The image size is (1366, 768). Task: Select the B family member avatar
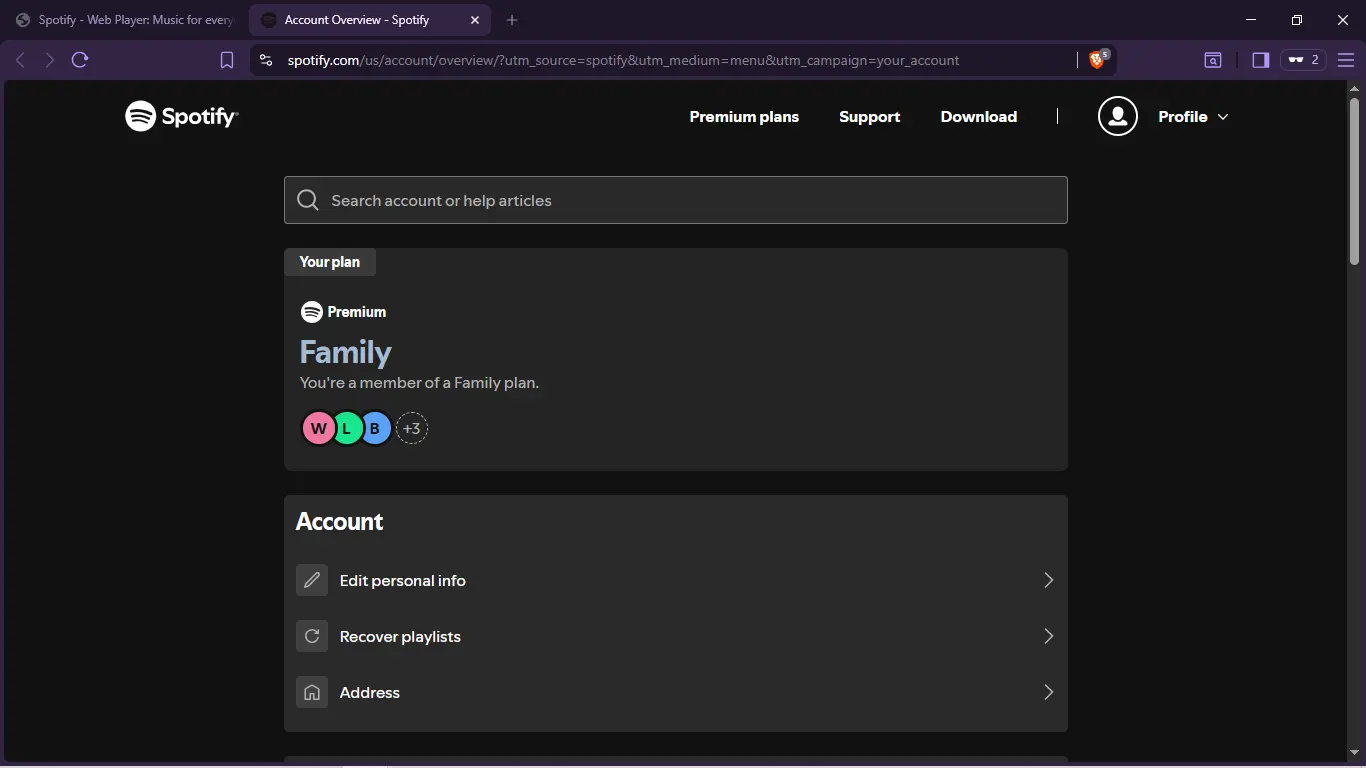click(375, 429)
